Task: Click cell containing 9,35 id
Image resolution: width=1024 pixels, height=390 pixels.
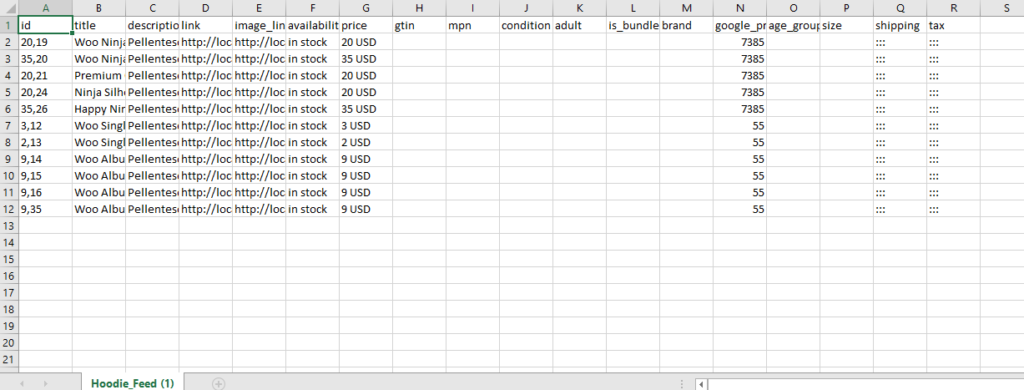Action: (x=46, y=209)
